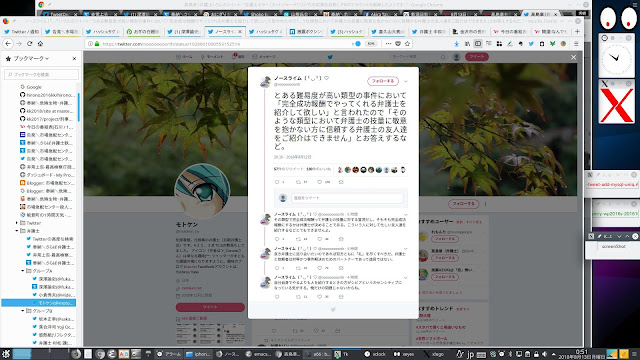Open the tweet options chevron dropdown
This screenshot has height=360, width=640.
(x=406, y=81)
